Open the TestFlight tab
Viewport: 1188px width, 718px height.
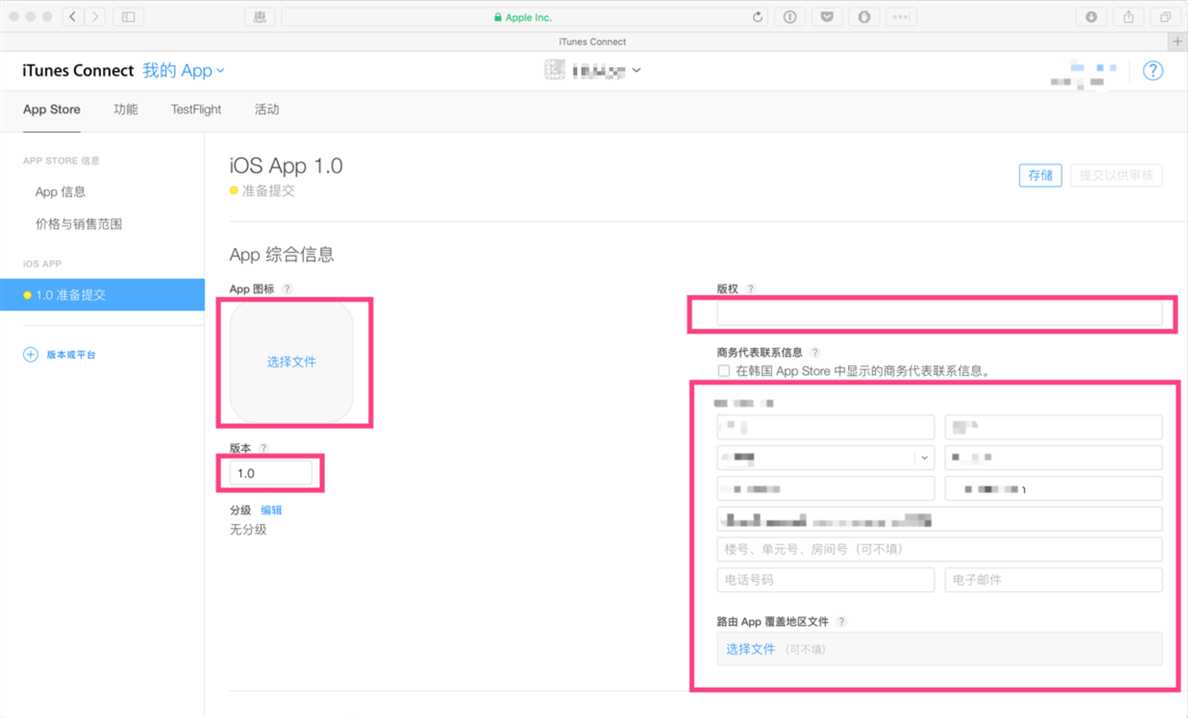[x=196, y=109]
